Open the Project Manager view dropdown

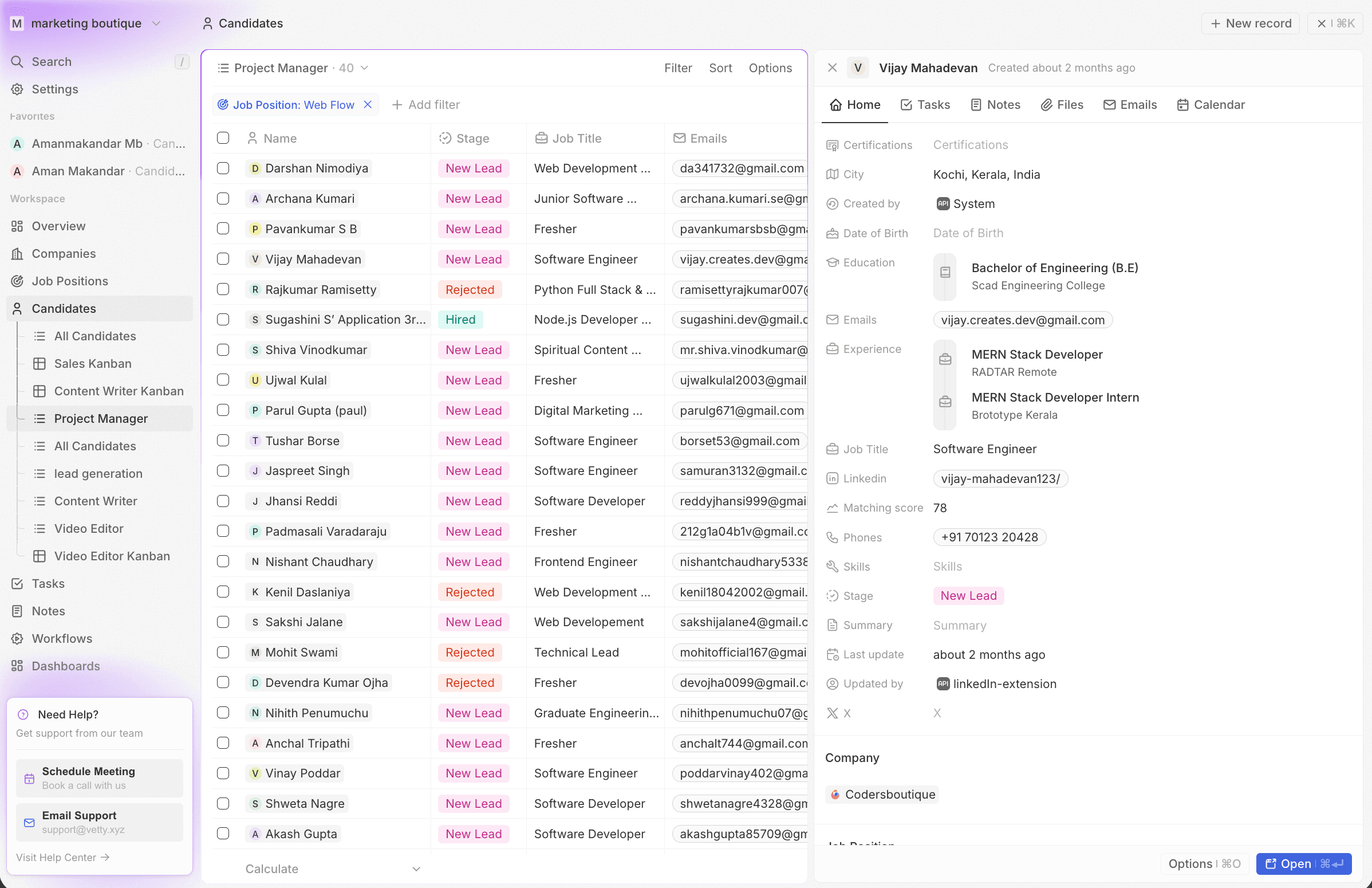point(293,68)
